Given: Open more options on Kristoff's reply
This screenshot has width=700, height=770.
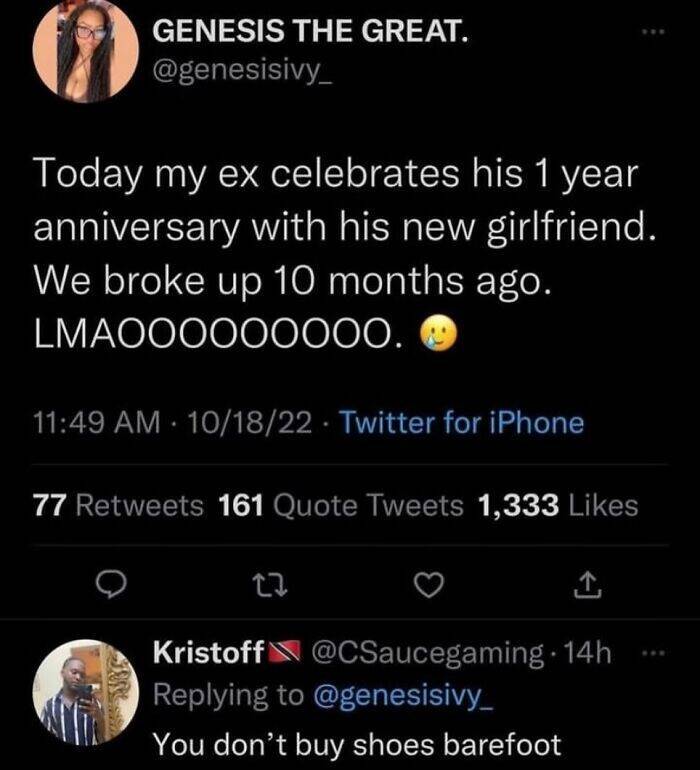Looking at the screenshot, I should 652,654.
